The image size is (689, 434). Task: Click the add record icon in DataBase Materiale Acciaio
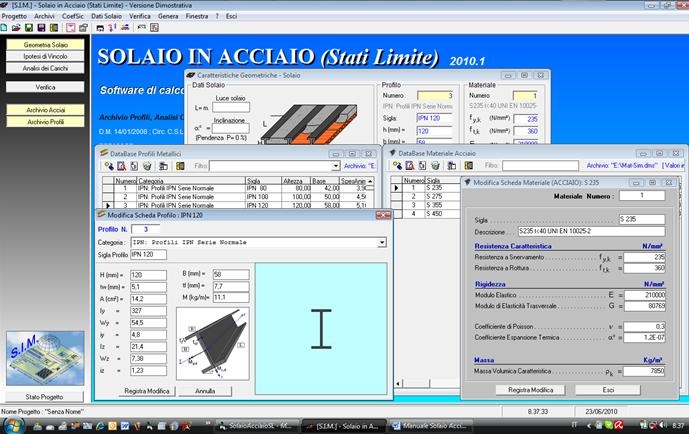pos(398,166)
